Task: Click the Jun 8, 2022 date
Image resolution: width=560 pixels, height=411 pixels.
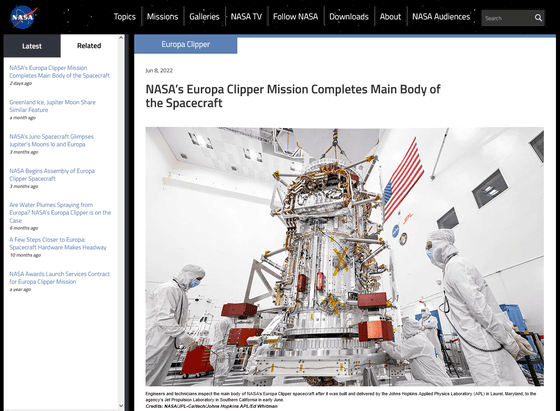Action: (x=159, y=71)
